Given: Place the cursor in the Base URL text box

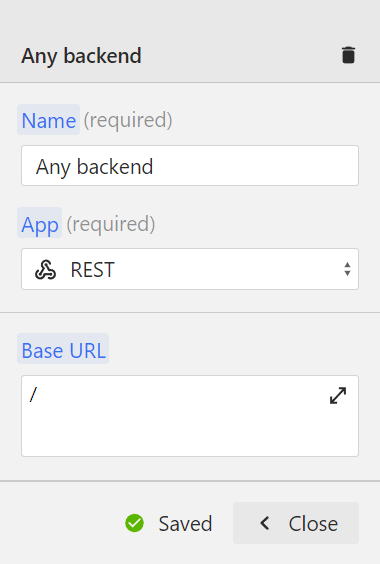Looking at the screenshot, I should (190, 416).
